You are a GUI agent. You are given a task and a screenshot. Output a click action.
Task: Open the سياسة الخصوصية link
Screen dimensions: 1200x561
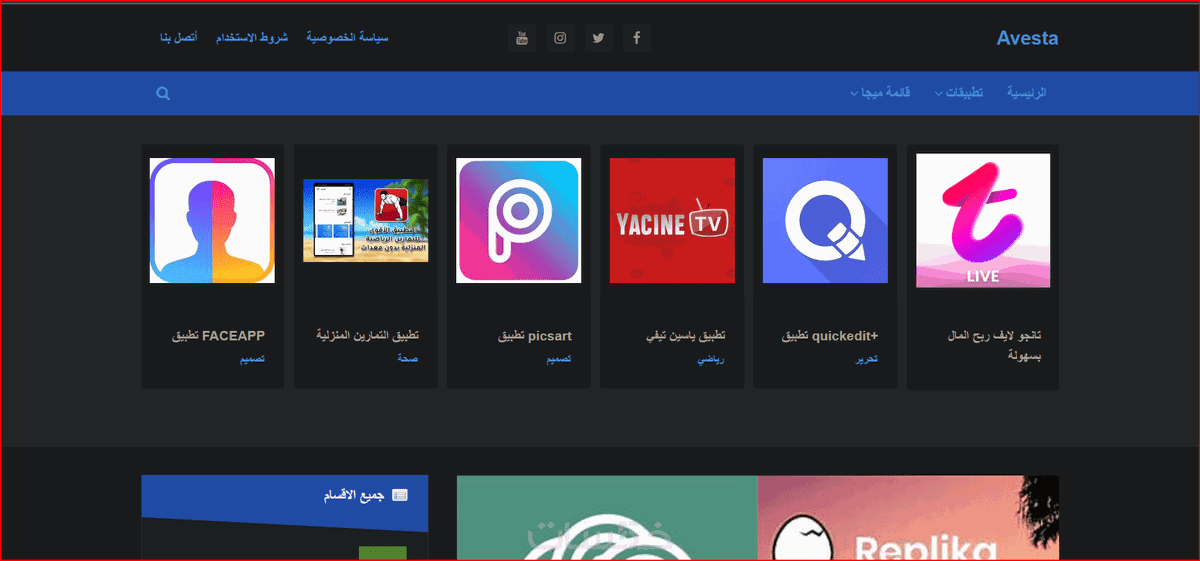click(347, 38)
